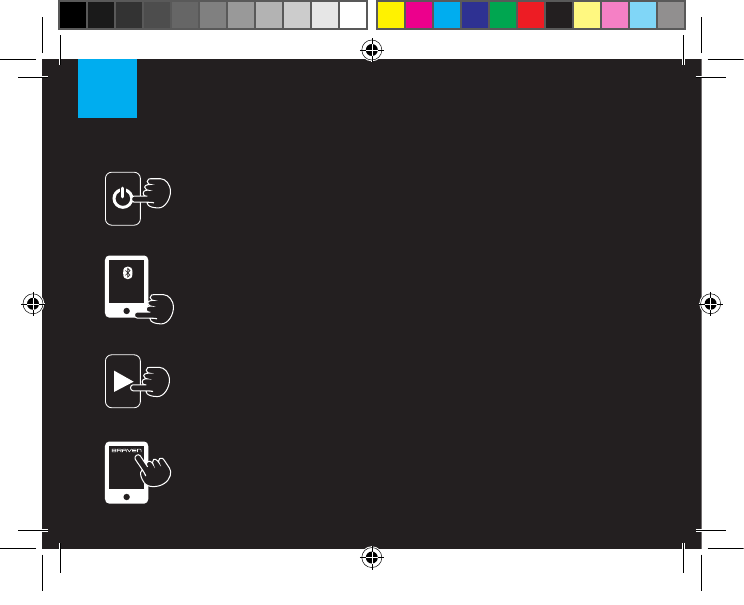Click the registration crosshair mark at bottom center
The height and width of the screenshot is (605, 744).
[x=372, y=557]
